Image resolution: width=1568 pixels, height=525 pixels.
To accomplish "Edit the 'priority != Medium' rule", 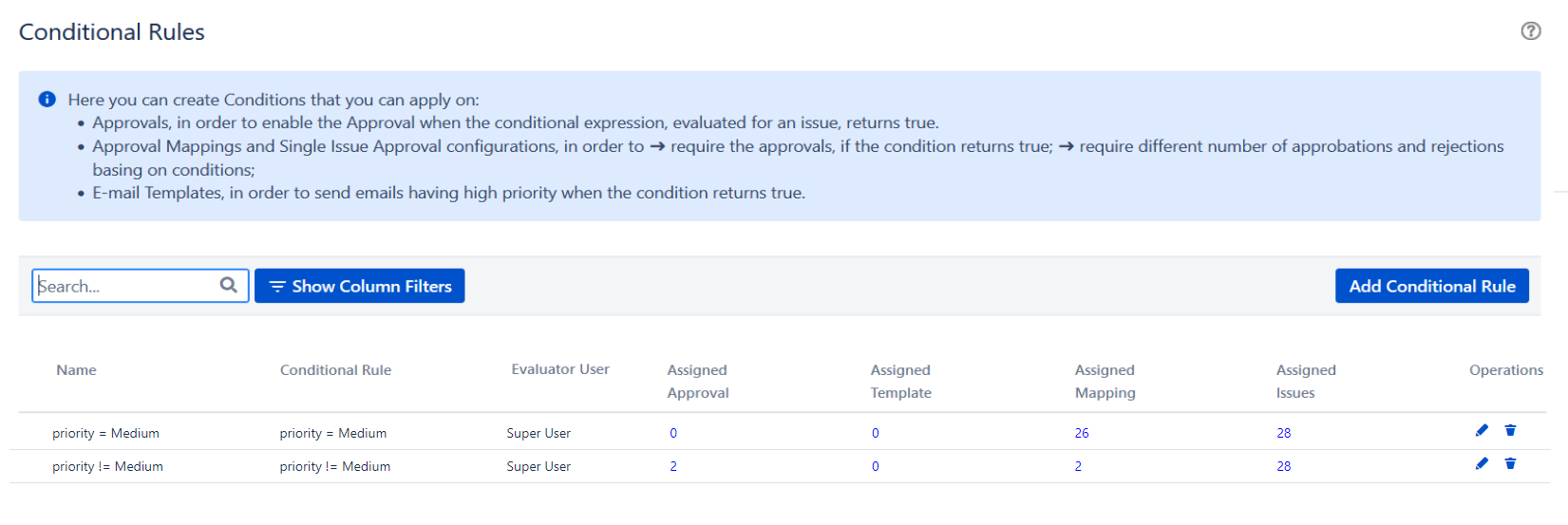I will (1482, 464).
